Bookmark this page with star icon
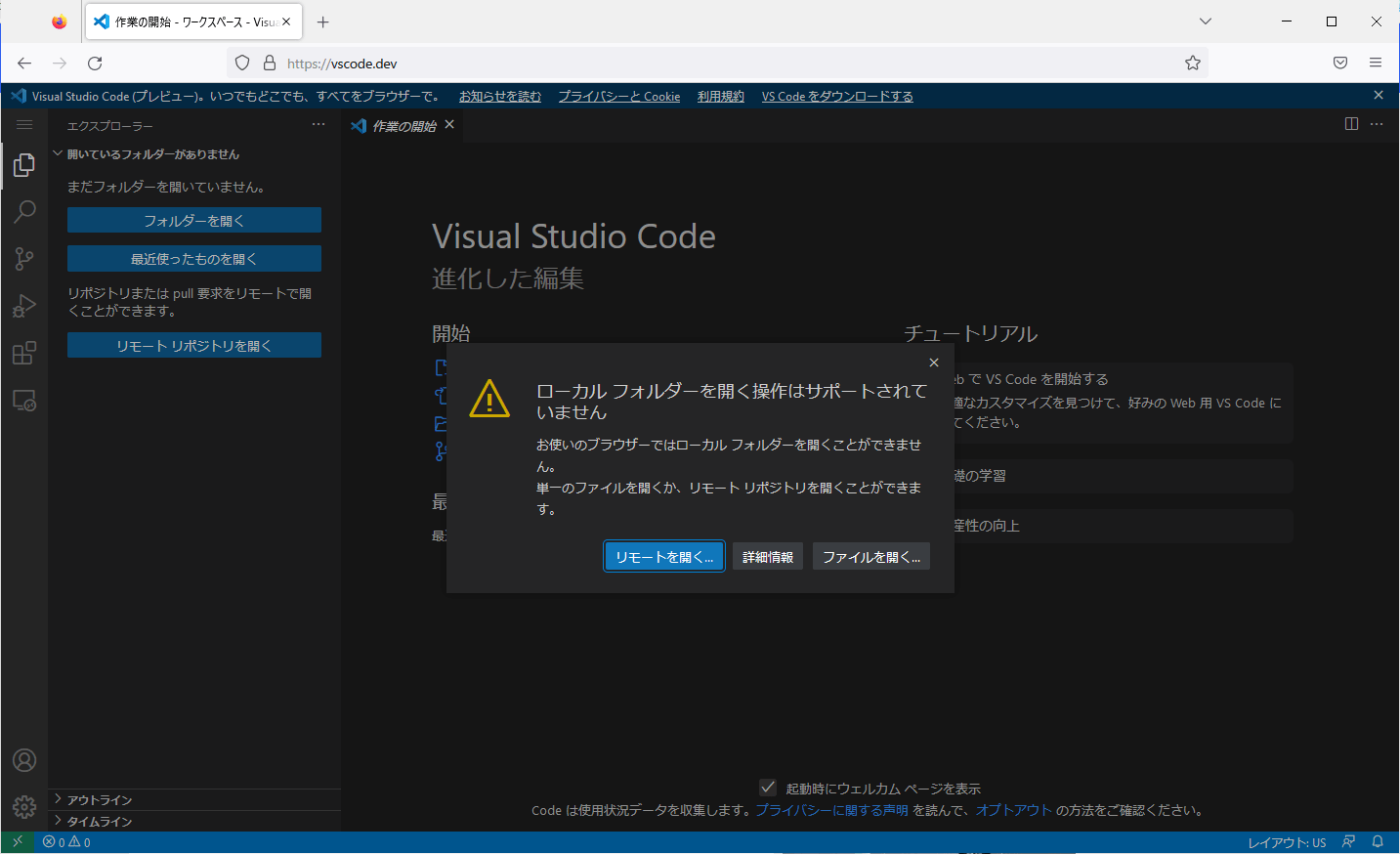The image size is (1400, 854). [1193, 64]
